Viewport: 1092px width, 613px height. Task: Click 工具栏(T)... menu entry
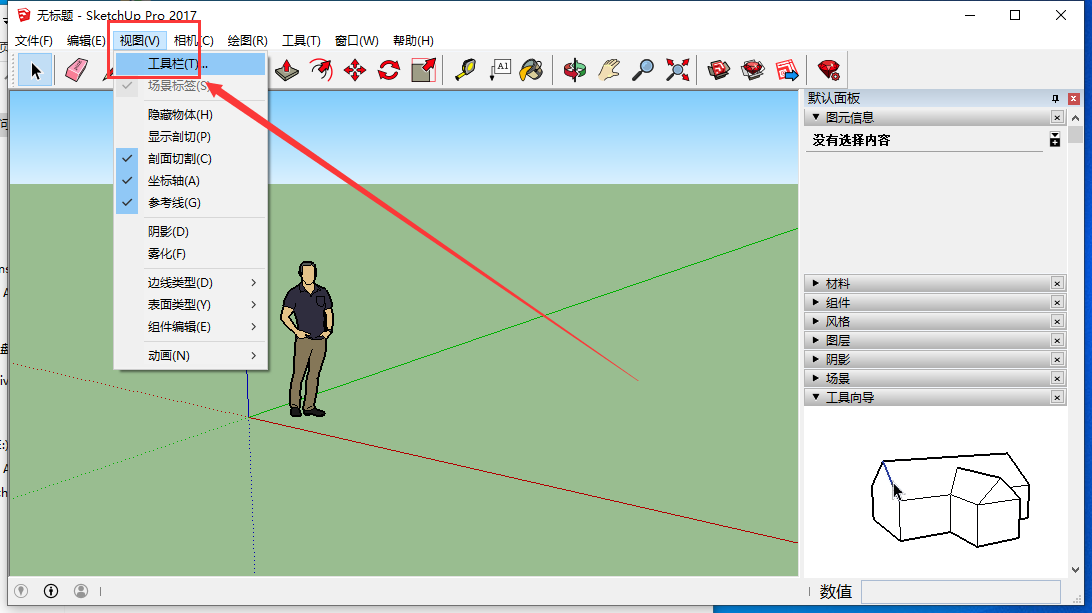(178, 64)
